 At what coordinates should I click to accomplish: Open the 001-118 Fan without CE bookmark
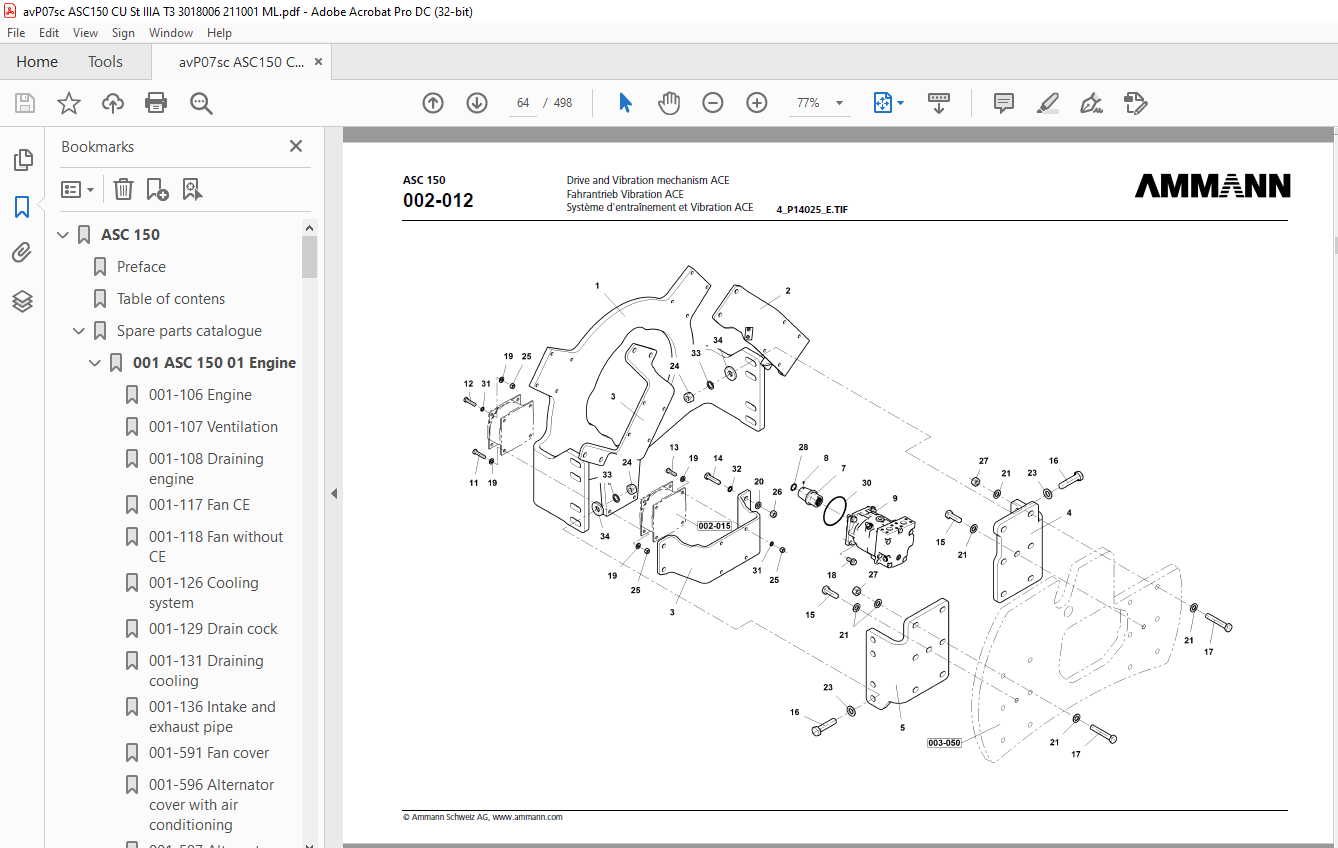(x=216, y=547)
